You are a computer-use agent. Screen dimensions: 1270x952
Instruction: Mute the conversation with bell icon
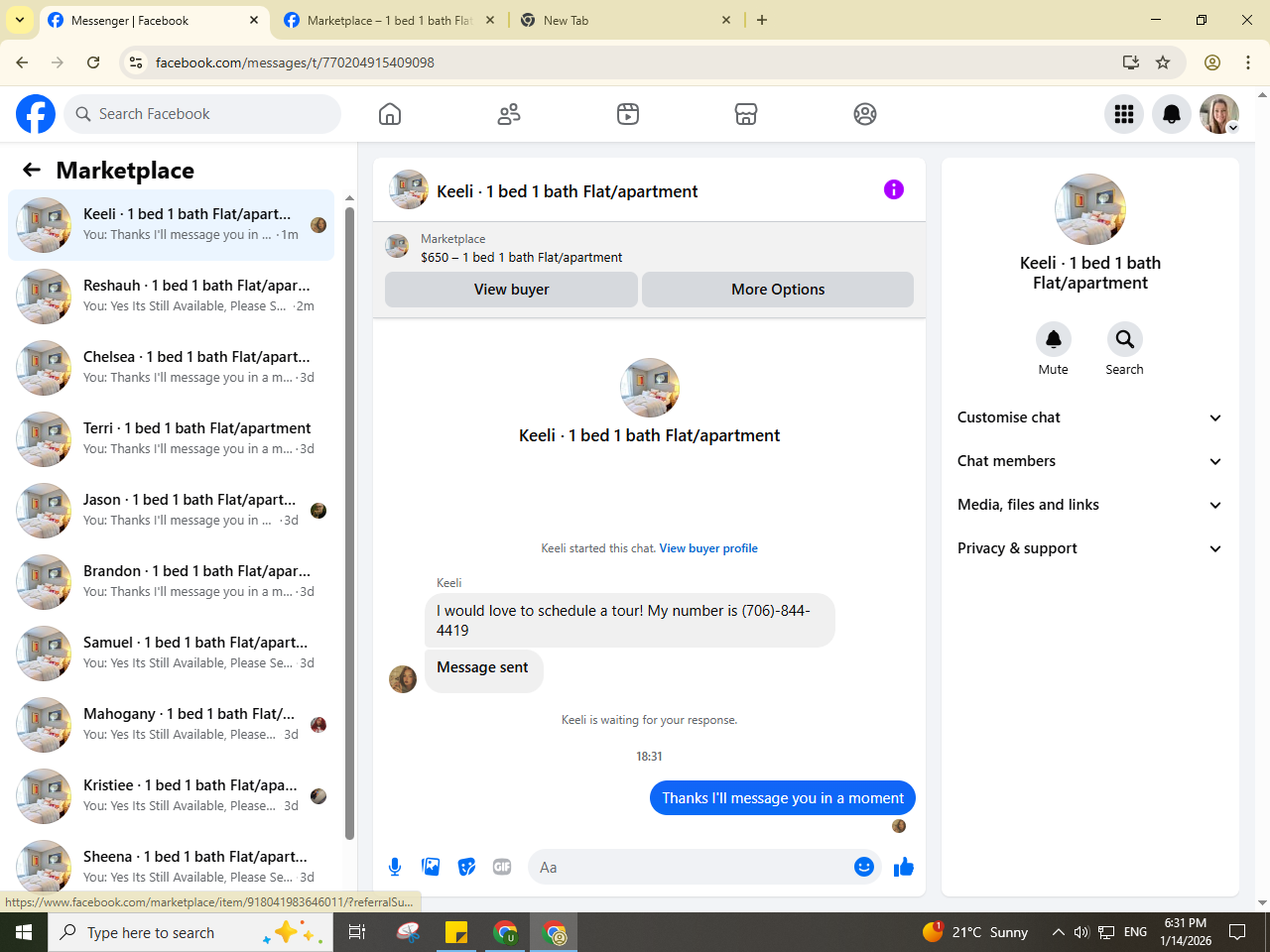[x=1054, y=339]
